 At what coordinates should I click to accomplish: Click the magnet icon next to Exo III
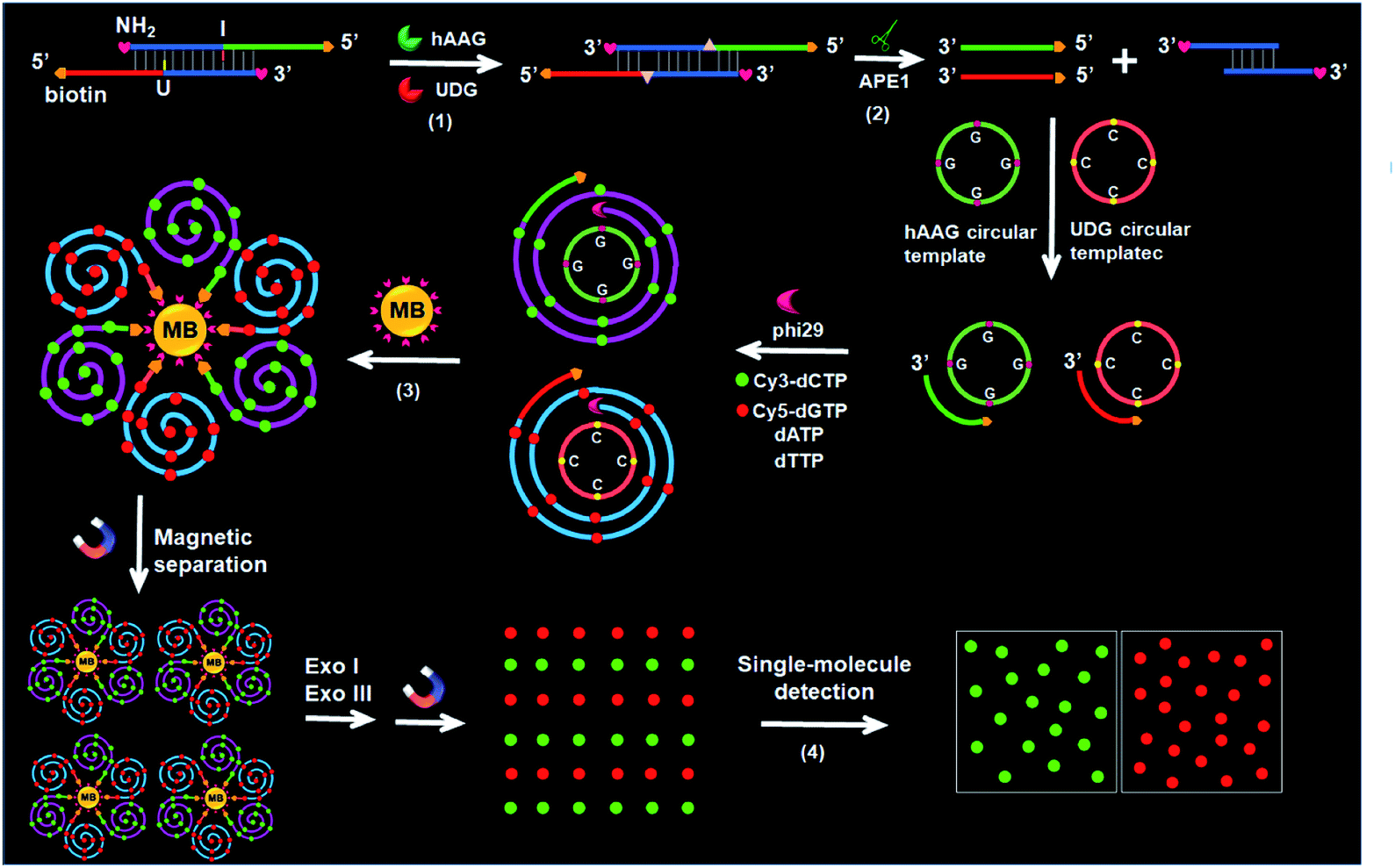pos(424,686)
